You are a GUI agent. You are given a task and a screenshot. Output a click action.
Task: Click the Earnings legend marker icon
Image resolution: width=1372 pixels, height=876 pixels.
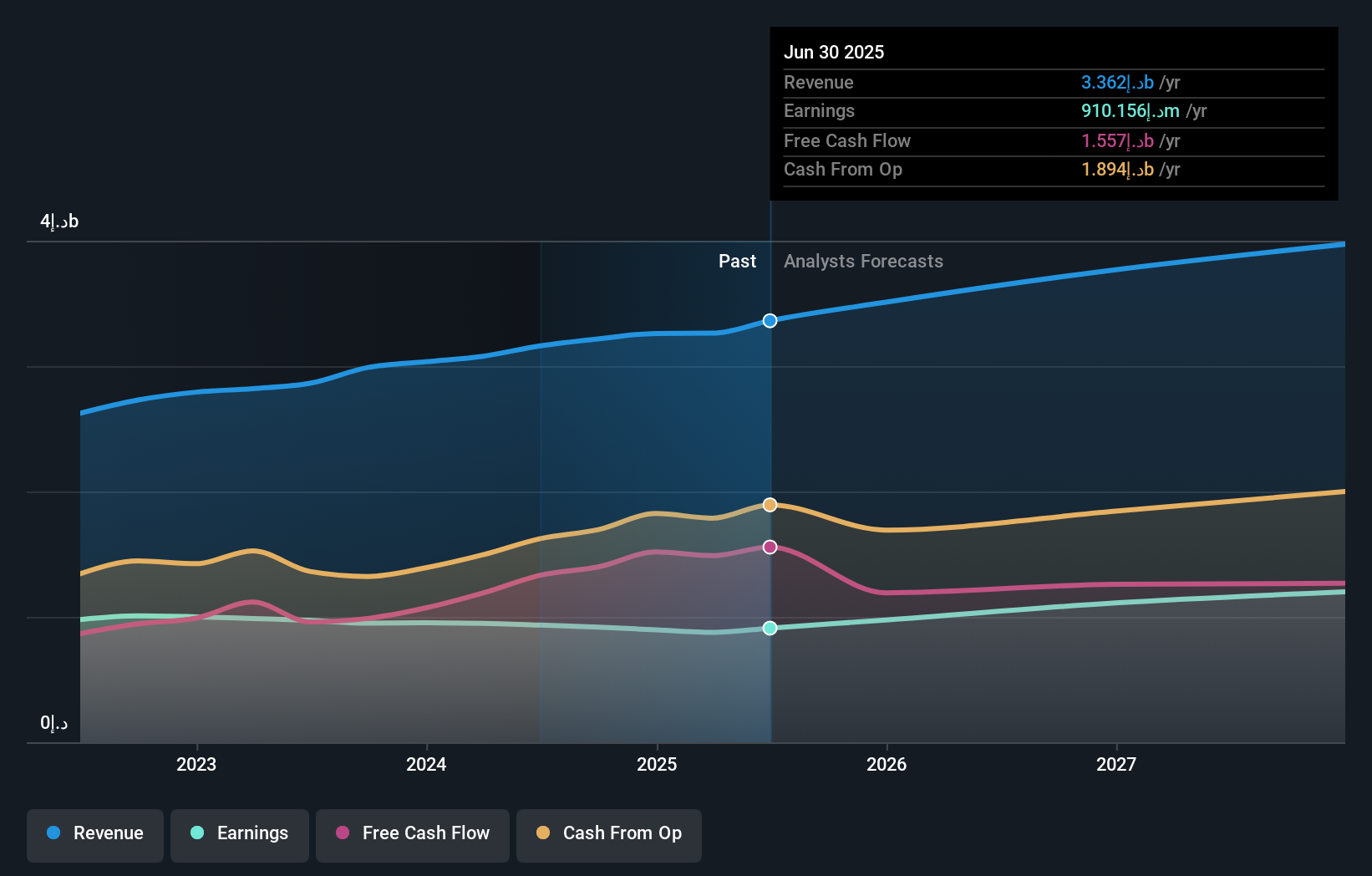click(x=196, y=833)
